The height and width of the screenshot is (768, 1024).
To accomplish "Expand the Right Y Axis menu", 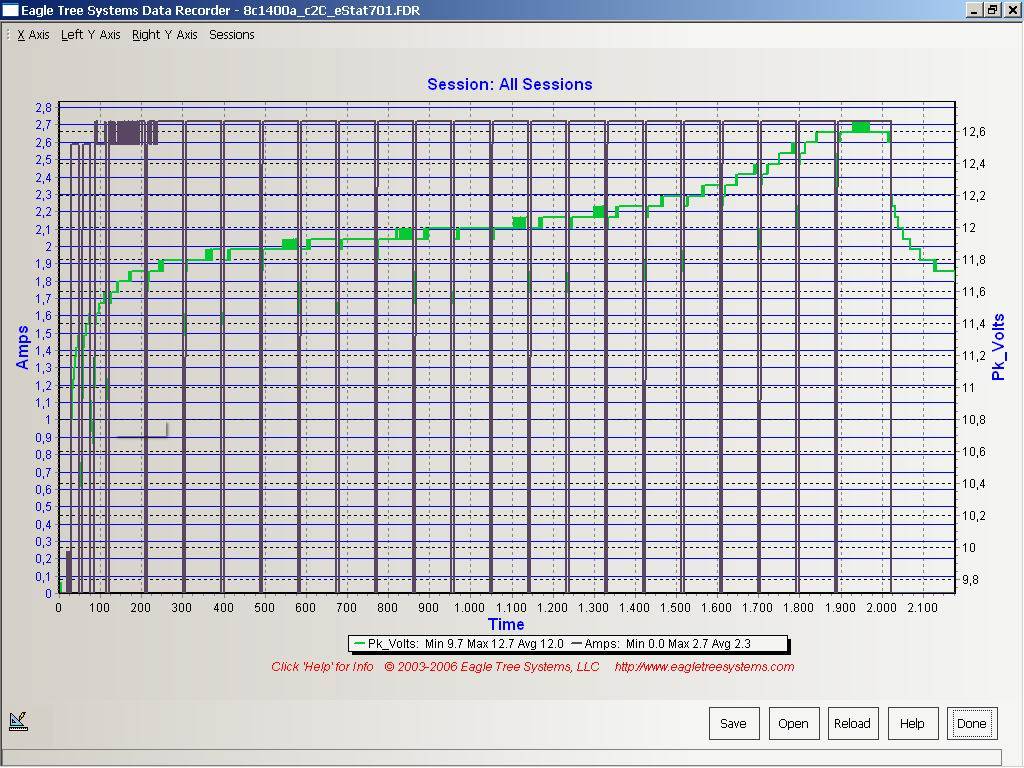I will [x=164, y=35].
